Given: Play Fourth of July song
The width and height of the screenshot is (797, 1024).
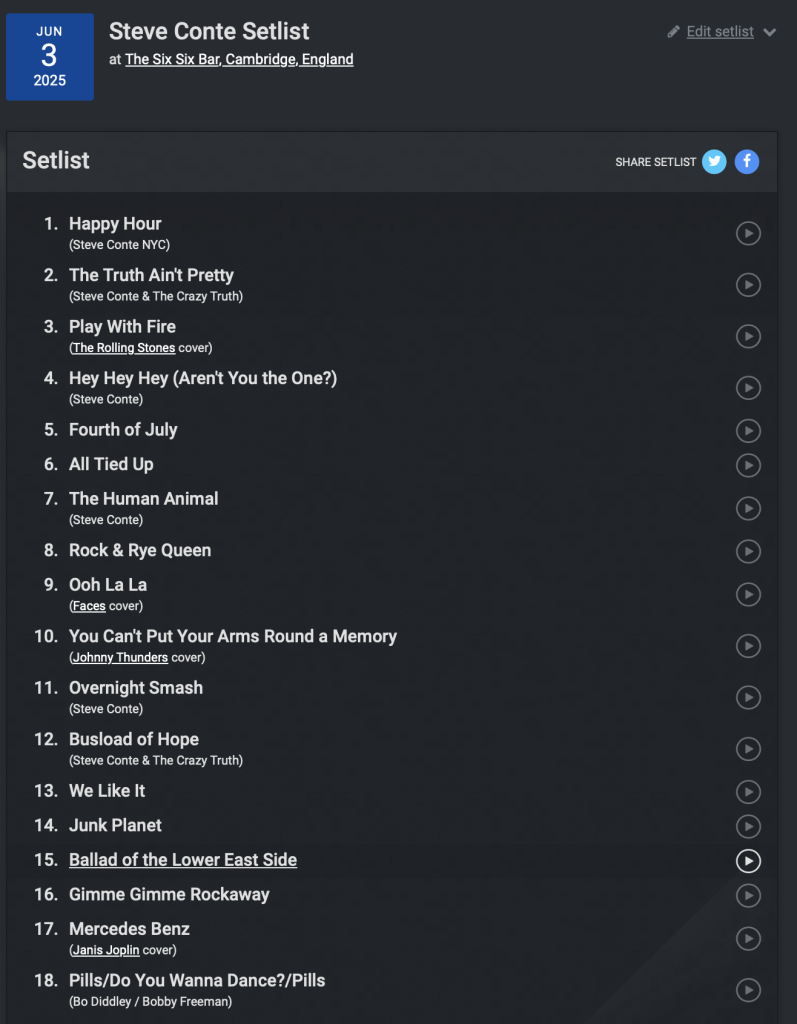Looking at the screenshot, I should [748, 430].
